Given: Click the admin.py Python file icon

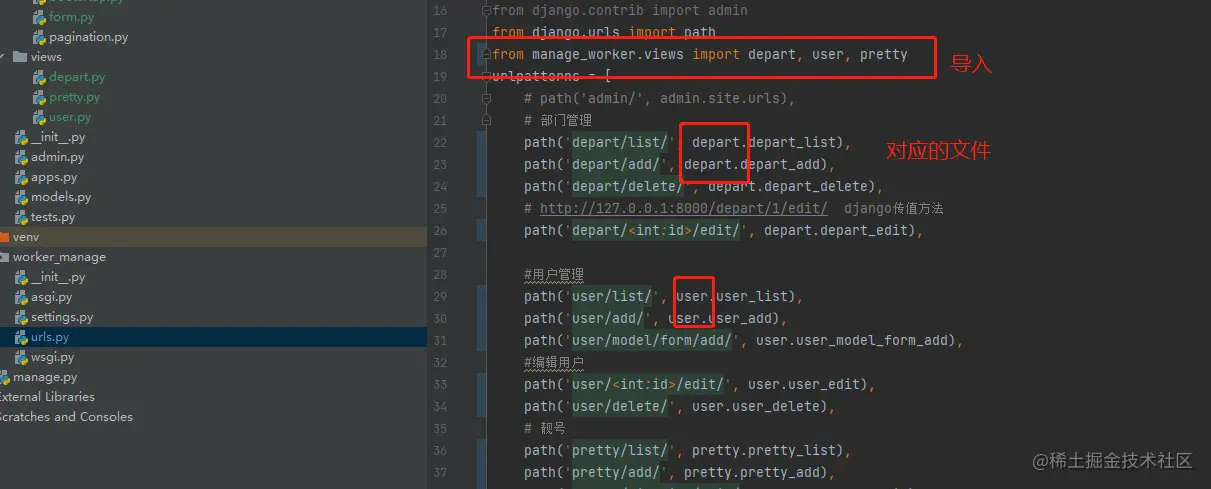Looking at the screenshot, I should pos(21,157).
